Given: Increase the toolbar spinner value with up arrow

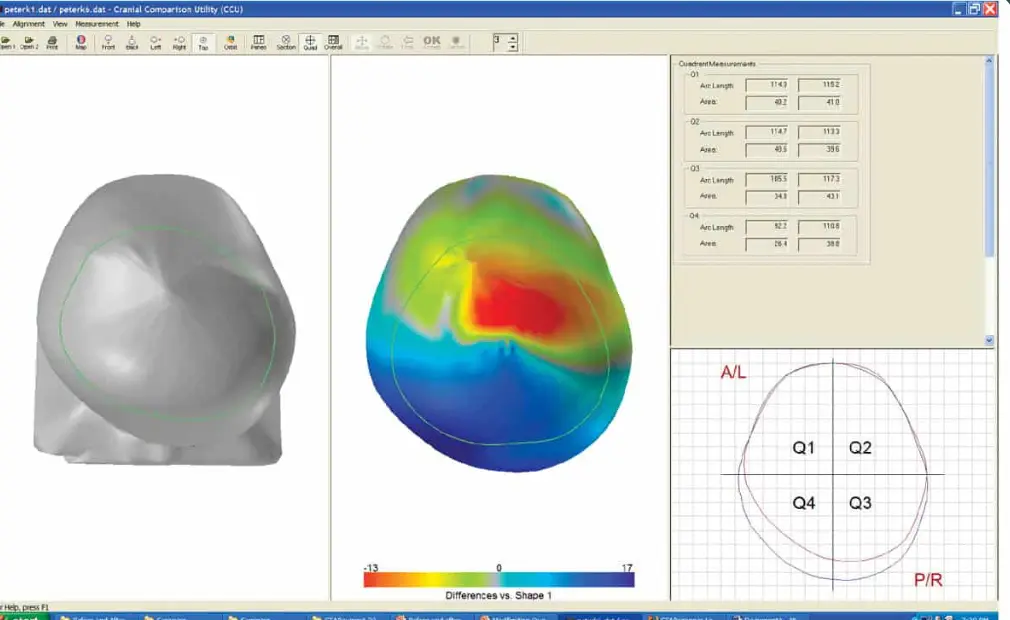Looking at the screenshot, I should [513, 38].
